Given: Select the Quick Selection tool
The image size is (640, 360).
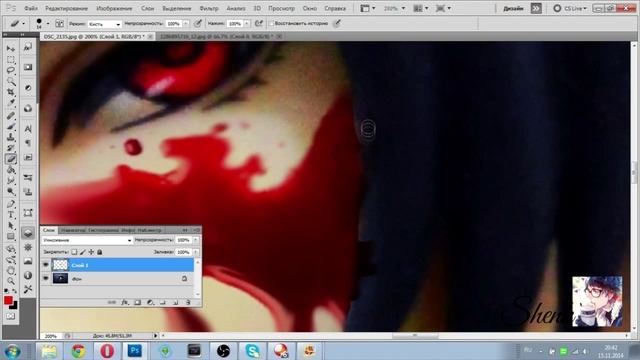Looking at the screenshot, I should 11,81.
